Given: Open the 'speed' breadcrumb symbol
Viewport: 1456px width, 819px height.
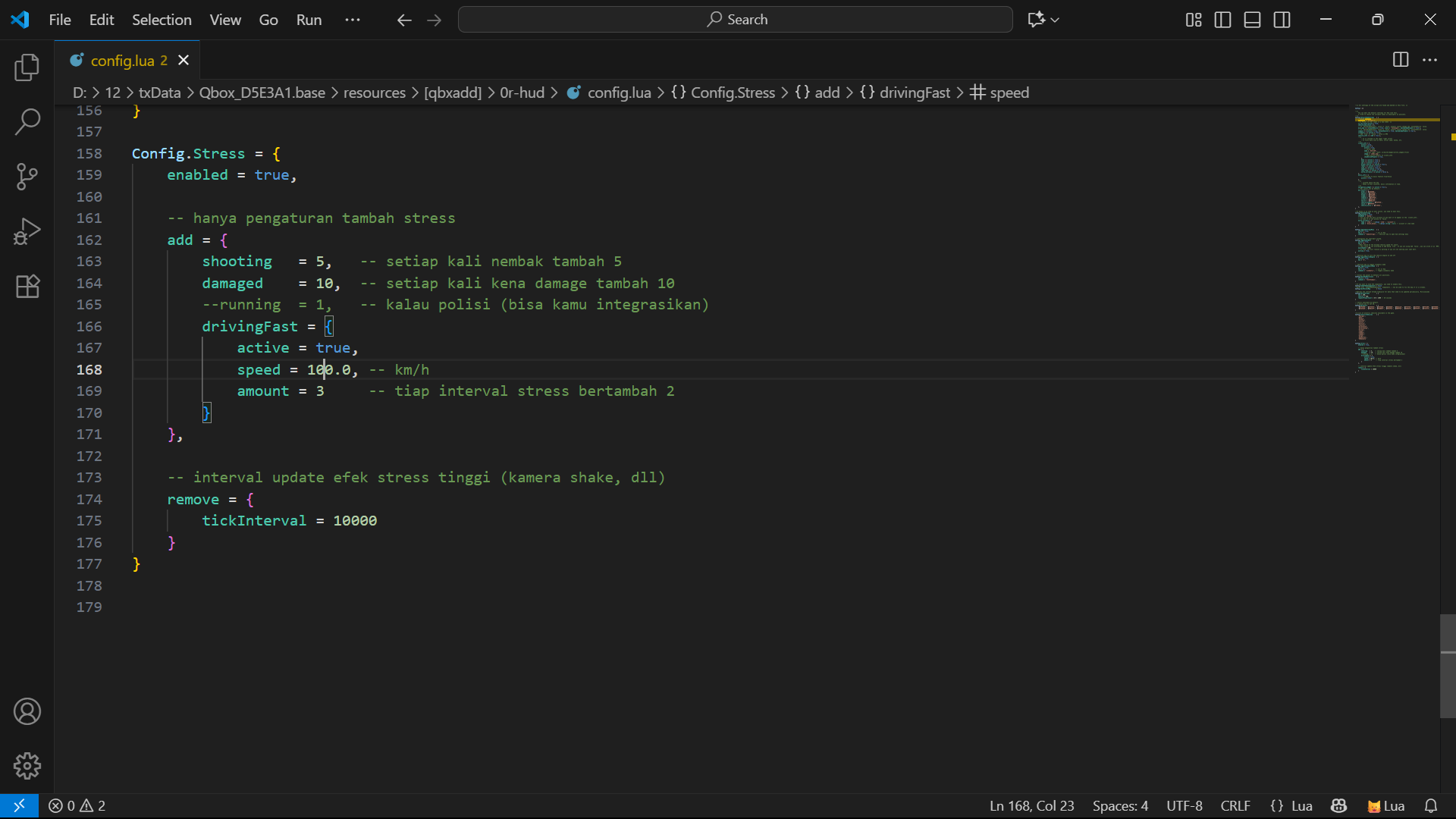Looking at the screenshot, I should click(999, 93).
